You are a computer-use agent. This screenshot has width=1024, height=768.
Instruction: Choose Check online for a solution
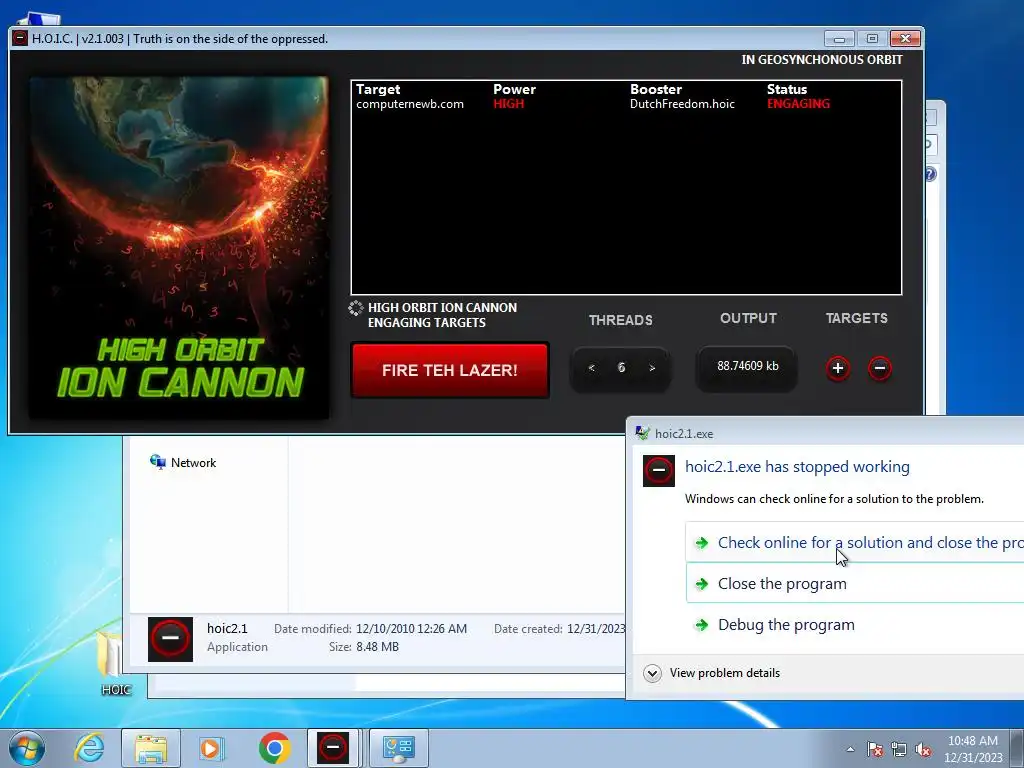pos(854,542)
